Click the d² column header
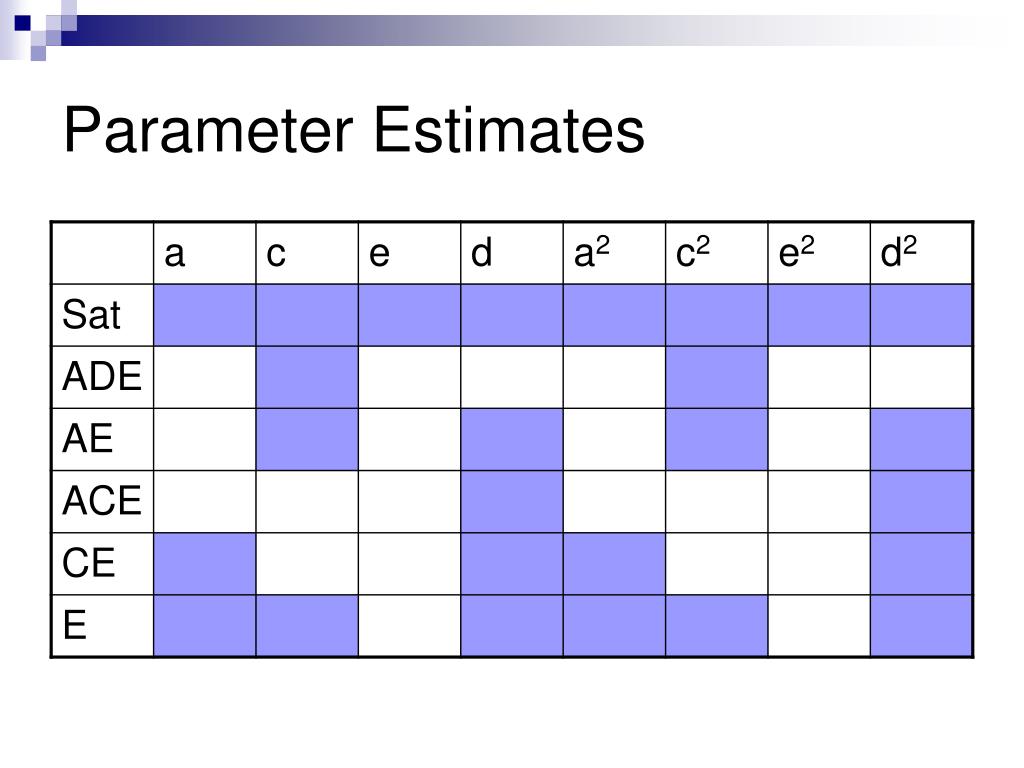The width and height of the screenshot is (1024, 768). [x=899, y=252]
